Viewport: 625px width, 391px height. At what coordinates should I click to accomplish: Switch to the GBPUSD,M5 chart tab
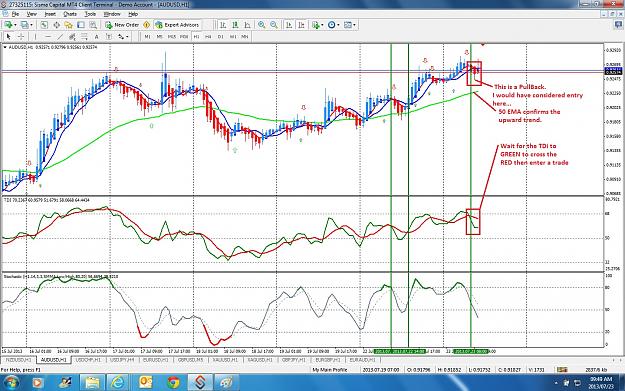191,360
